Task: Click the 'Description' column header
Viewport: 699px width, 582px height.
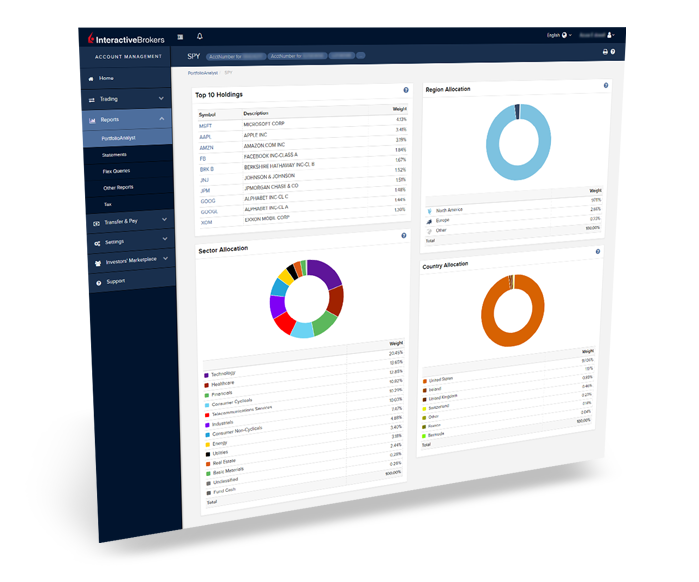Action: click(x=256, y=113)
